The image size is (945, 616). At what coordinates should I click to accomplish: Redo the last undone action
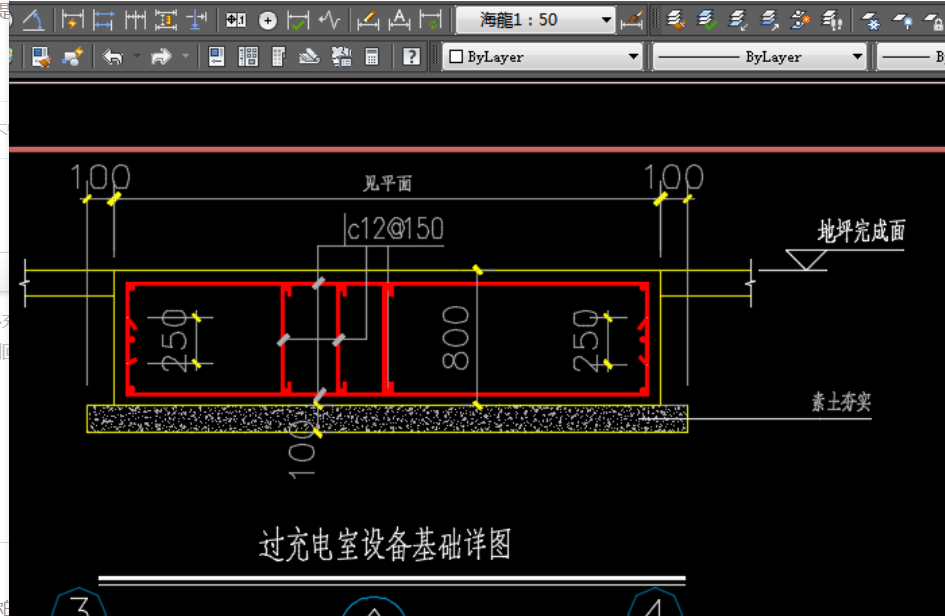click(161, 57)
